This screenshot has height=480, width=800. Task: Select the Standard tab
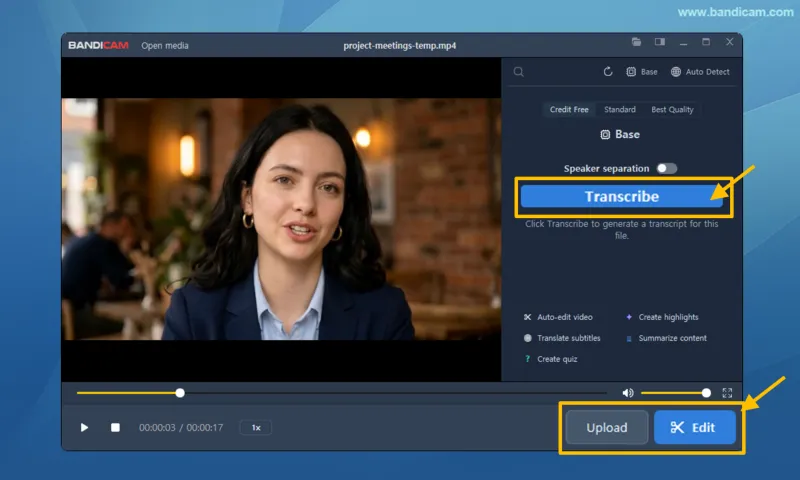pos(620,109)
